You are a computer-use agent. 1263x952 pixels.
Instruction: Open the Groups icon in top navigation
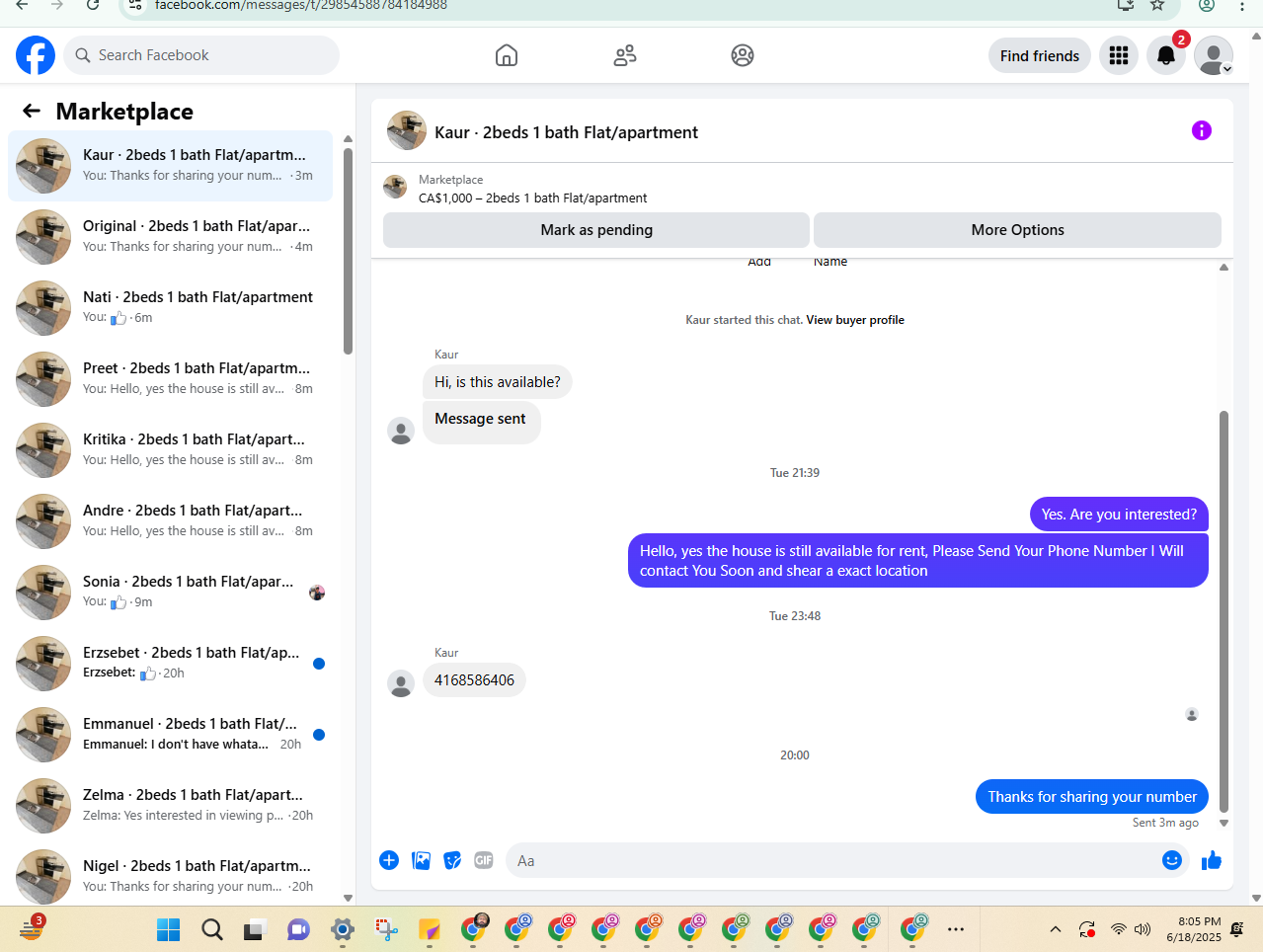click(x=743, y=55)
